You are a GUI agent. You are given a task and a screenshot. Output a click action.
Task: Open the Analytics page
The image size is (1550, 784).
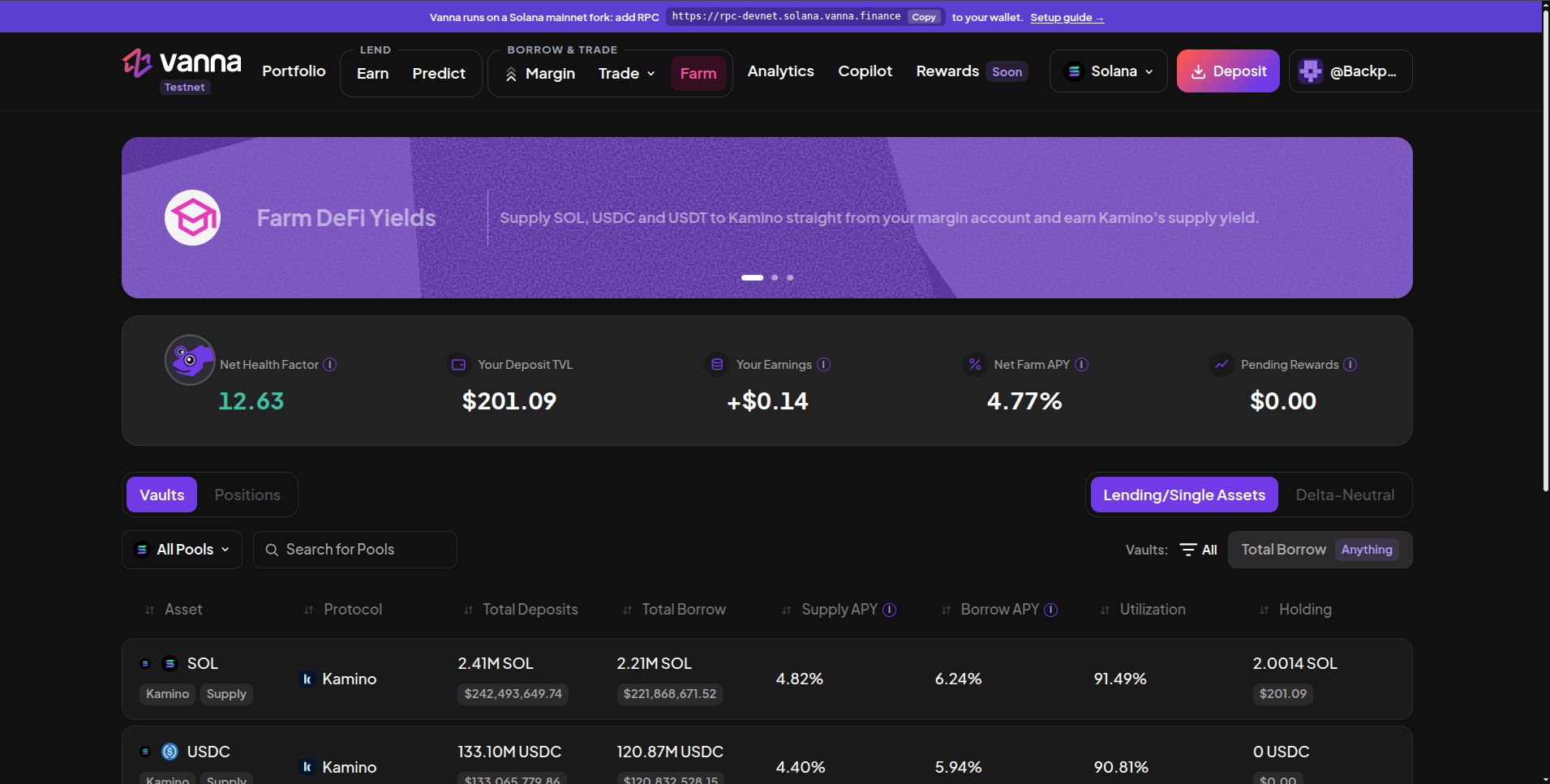(780, 71)
